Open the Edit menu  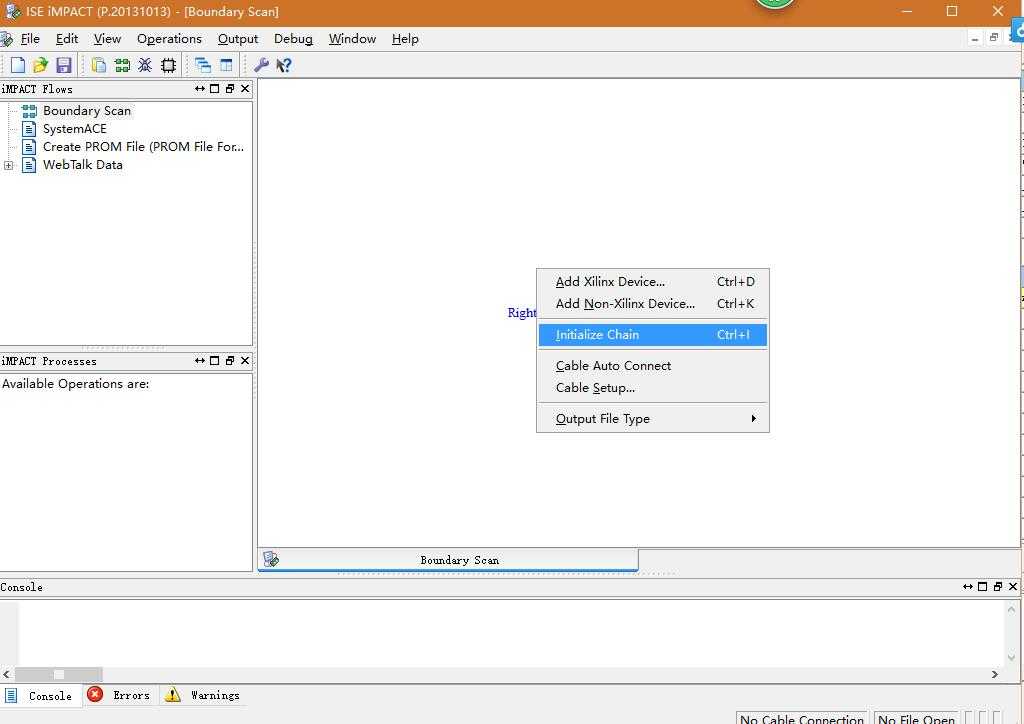pyautogui.click(x=67, y=39)
